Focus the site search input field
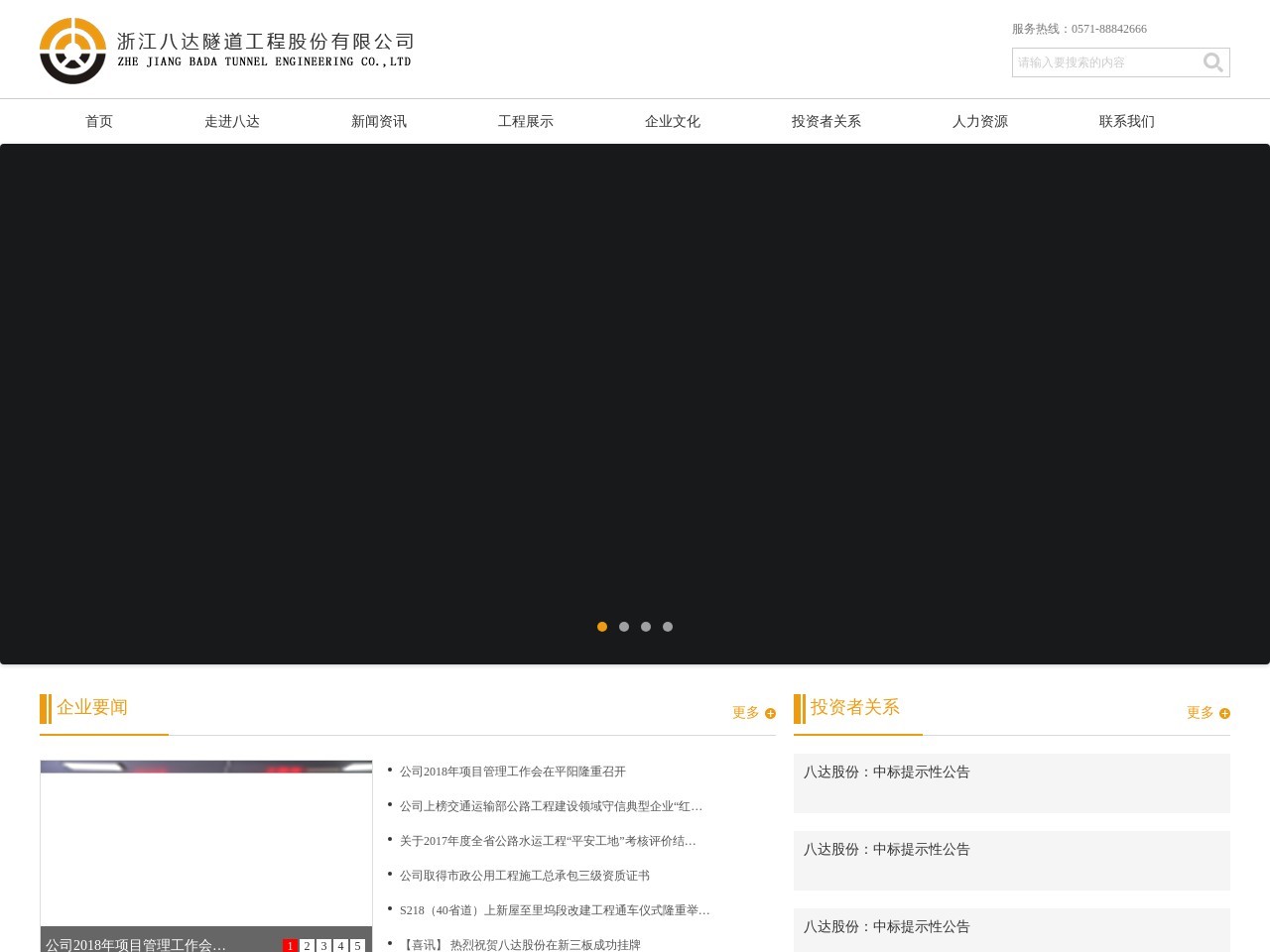1270x952 pixels. (x=1106, y=62)
